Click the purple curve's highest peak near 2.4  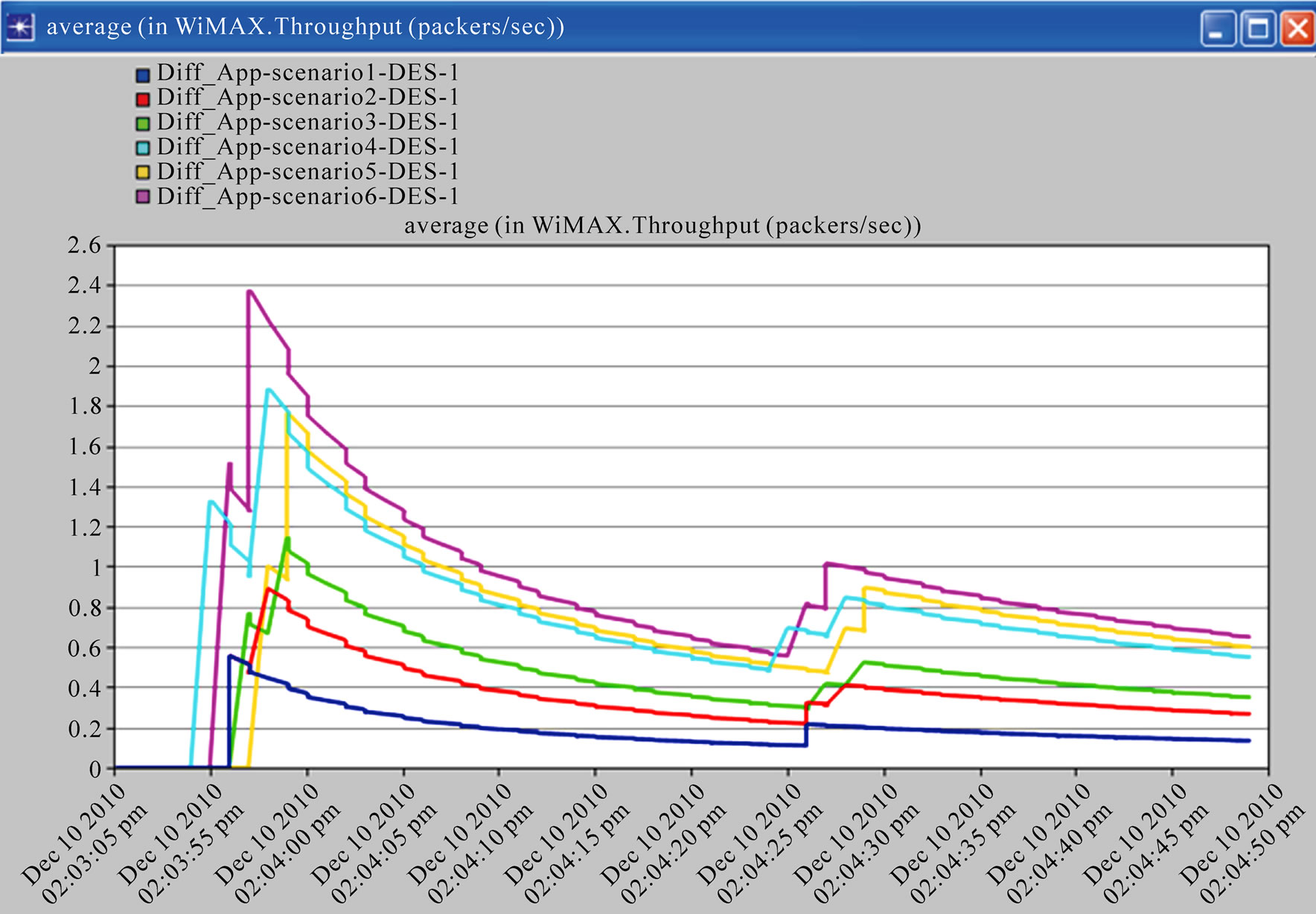coord(249,291)
